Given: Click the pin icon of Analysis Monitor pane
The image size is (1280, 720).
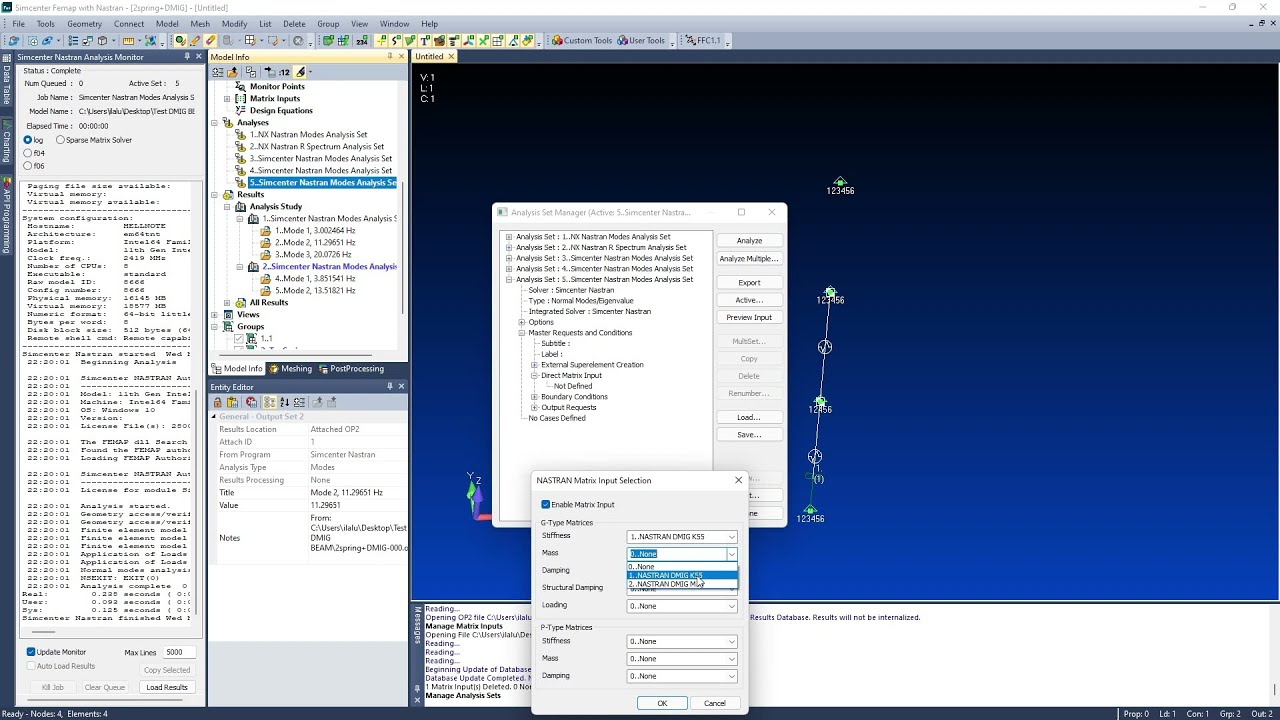Looking at the screenshot, I should pyautogui.click(x=186, y=57).
